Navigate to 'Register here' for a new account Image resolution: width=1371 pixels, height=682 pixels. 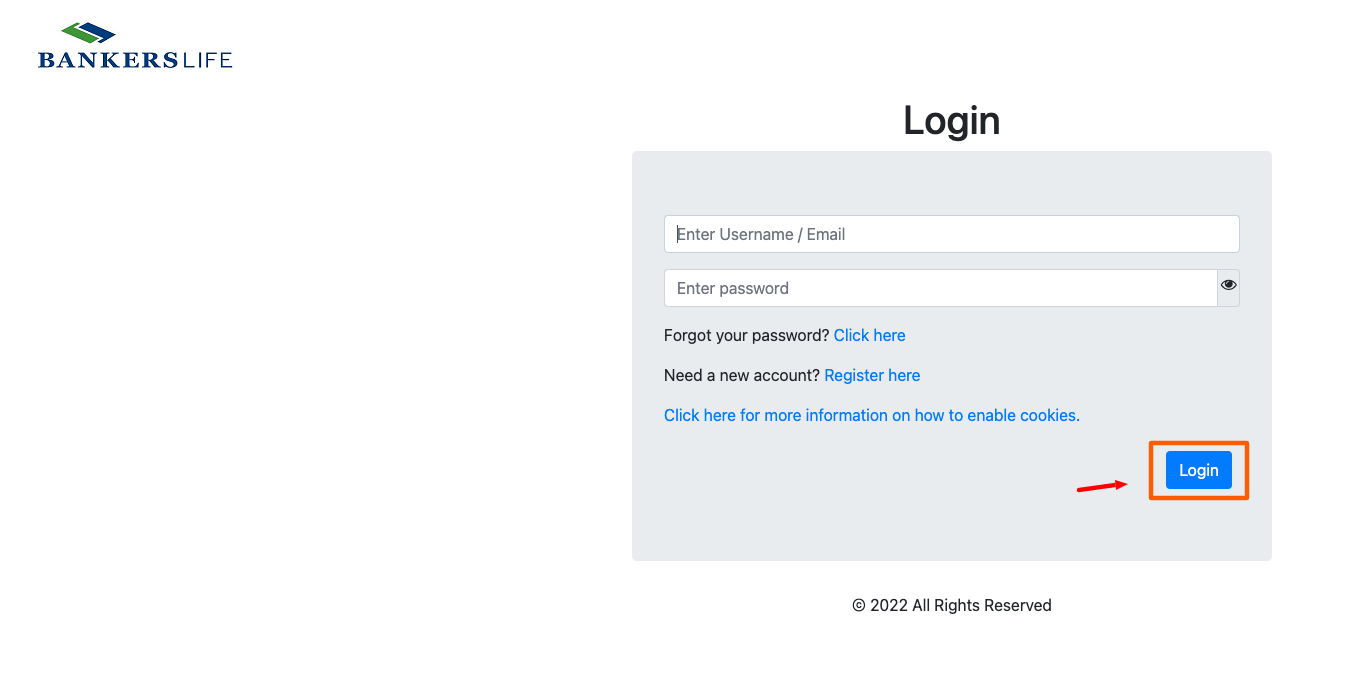tap(871, 375)
